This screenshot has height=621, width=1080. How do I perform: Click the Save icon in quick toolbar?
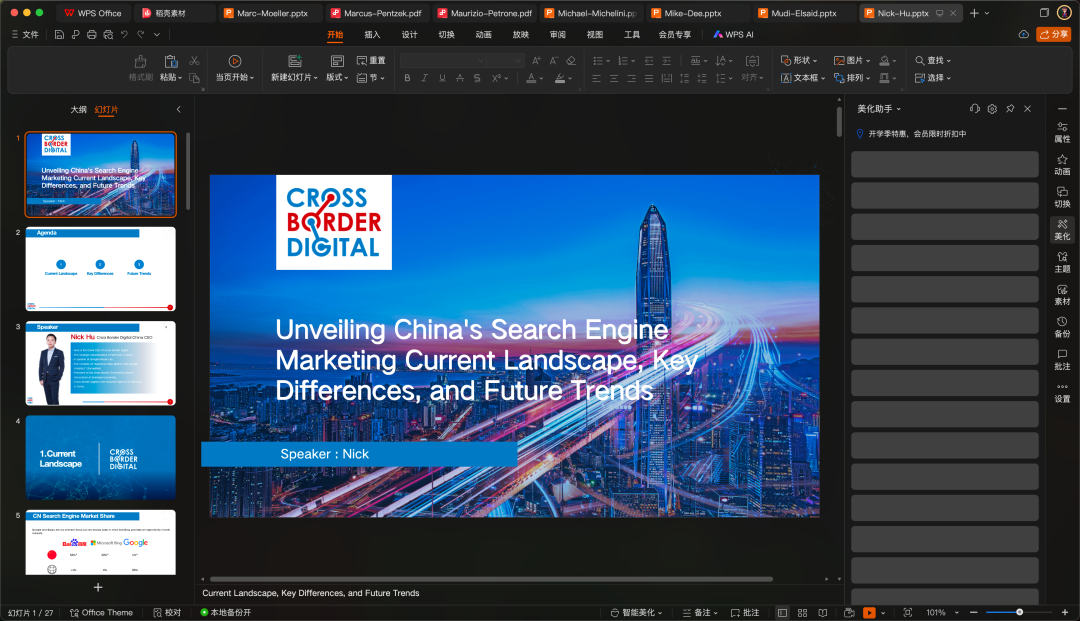tap(59, 34)
